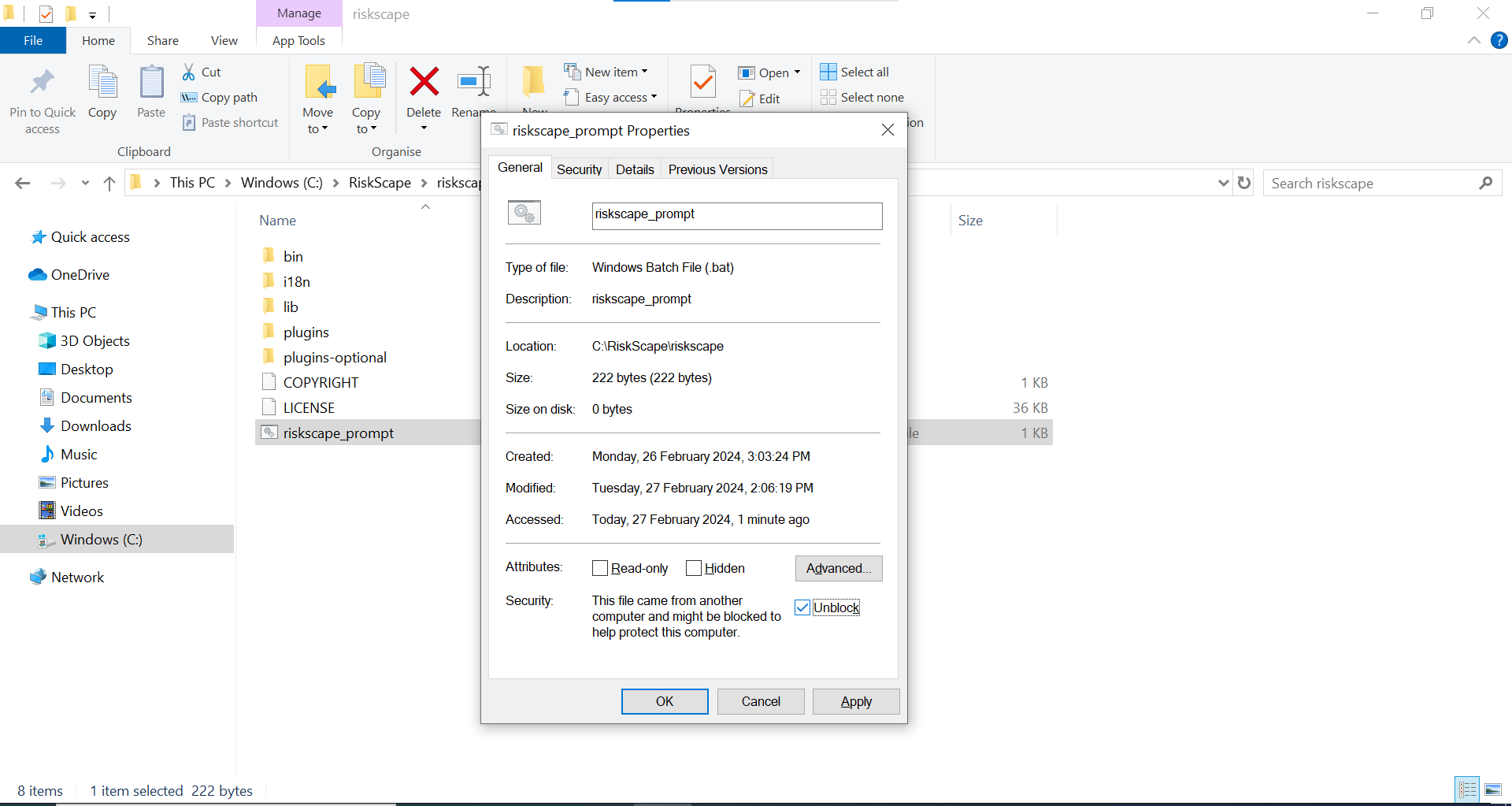
Task: Expand the Delete options arrow
Action: click(x=424, y=128)
